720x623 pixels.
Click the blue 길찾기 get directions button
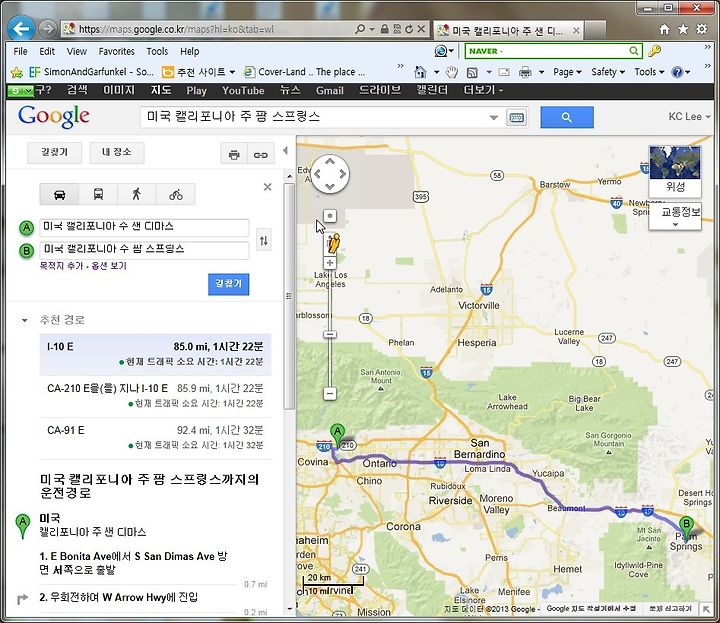[x=228, y=284]
